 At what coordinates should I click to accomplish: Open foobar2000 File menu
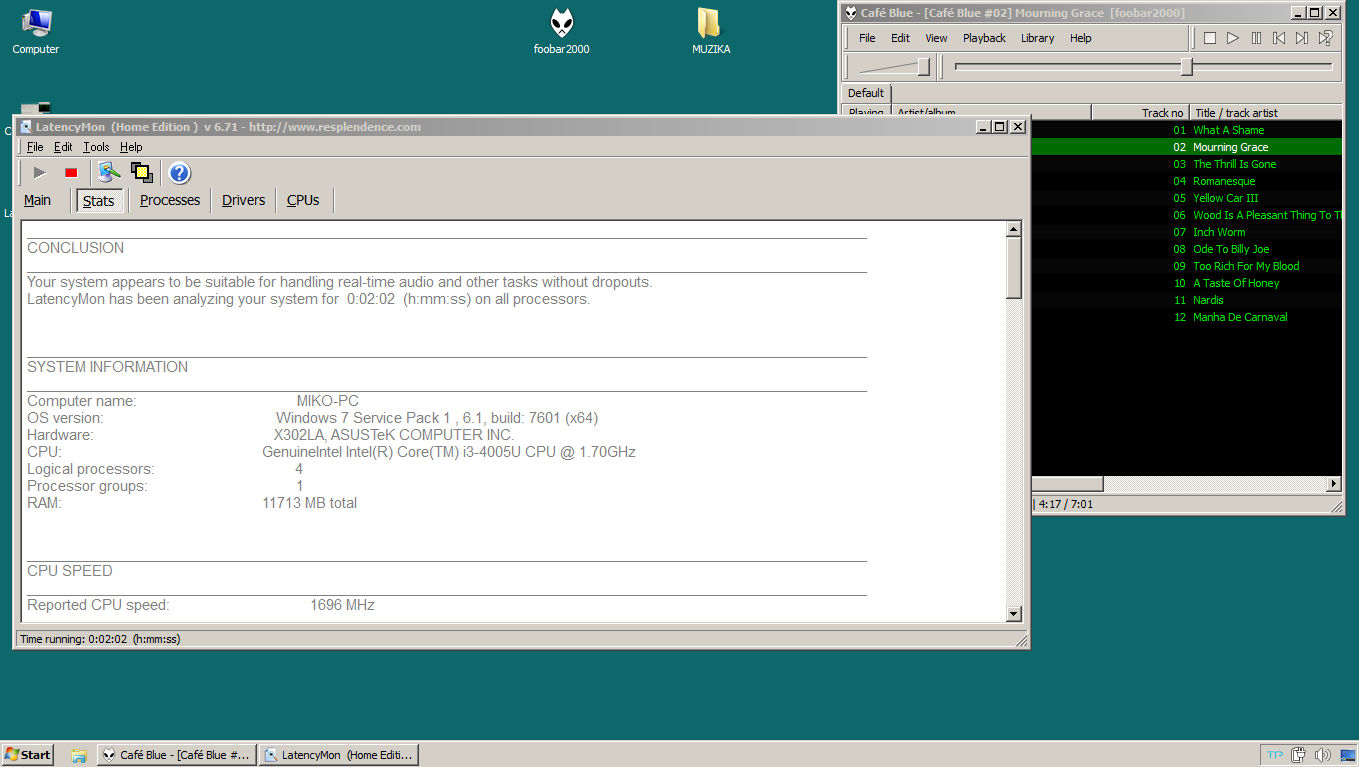(x=867, y=38)
